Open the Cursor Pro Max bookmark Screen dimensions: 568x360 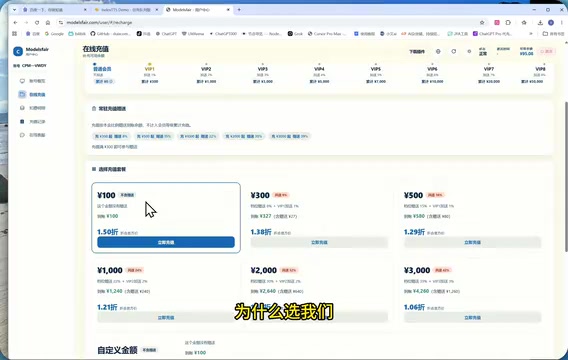coord(327,34)
